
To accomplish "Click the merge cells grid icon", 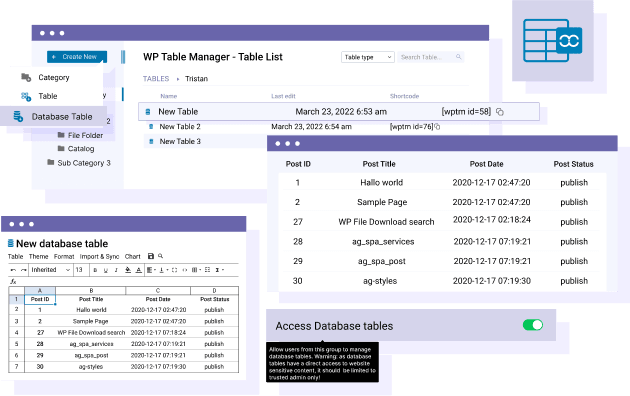I will (207, 270).
